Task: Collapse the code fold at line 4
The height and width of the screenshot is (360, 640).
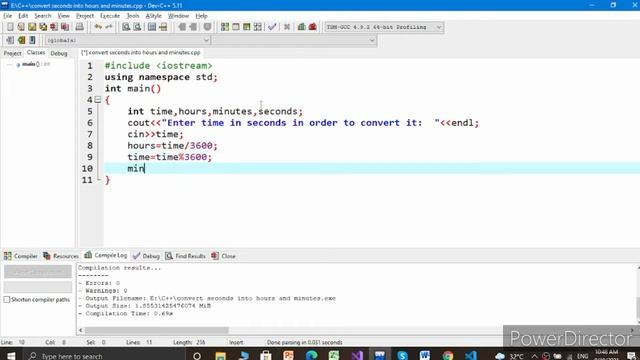Action: point(98,100)
